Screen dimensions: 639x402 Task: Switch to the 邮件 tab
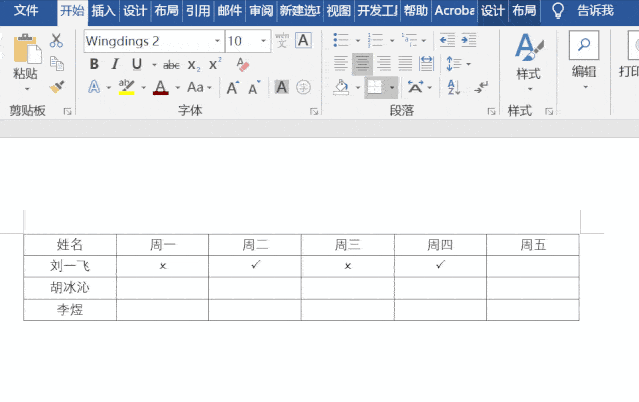tap(229, 10)
